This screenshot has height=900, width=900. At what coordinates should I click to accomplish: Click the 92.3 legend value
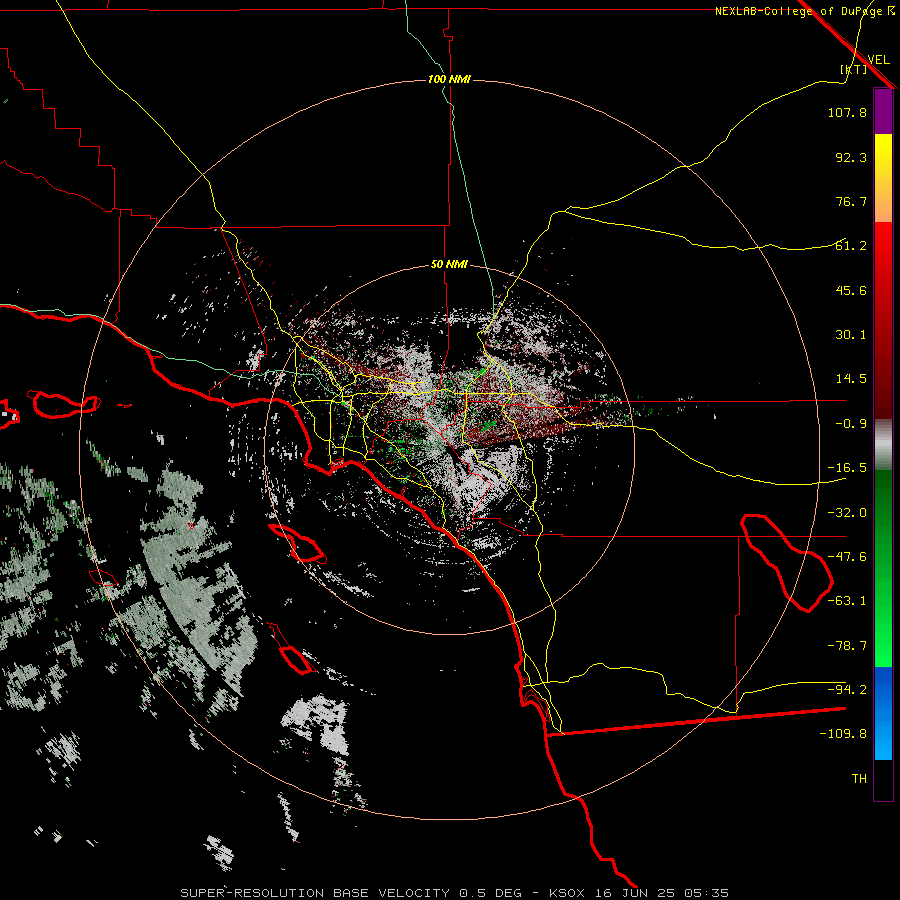click(x=851, y=157)
